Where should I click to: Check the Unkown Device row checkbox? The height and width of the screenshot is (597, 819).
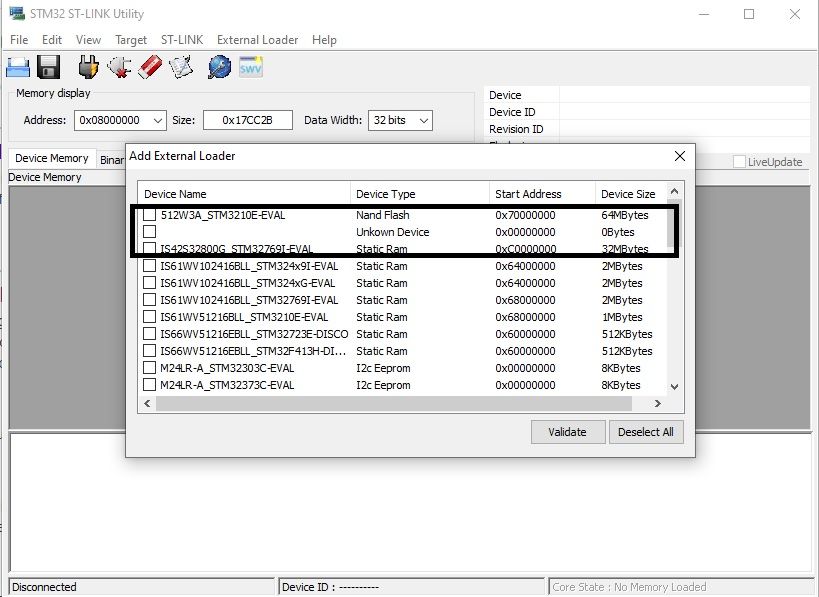click(149, 231)
